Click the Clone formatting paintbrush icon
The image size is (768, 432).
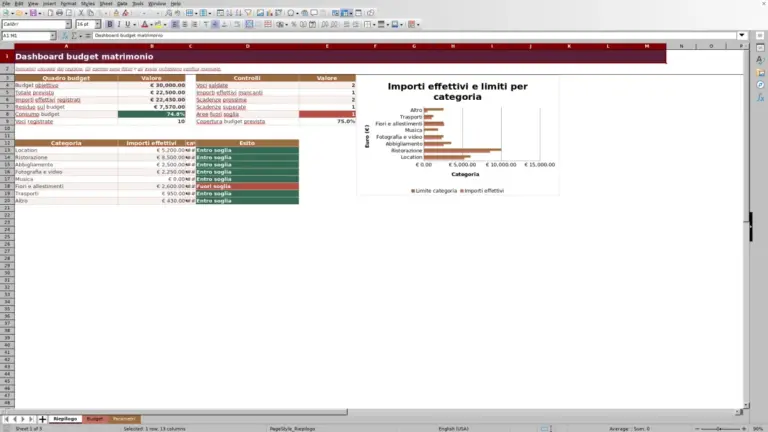click(x=116, y=13)
